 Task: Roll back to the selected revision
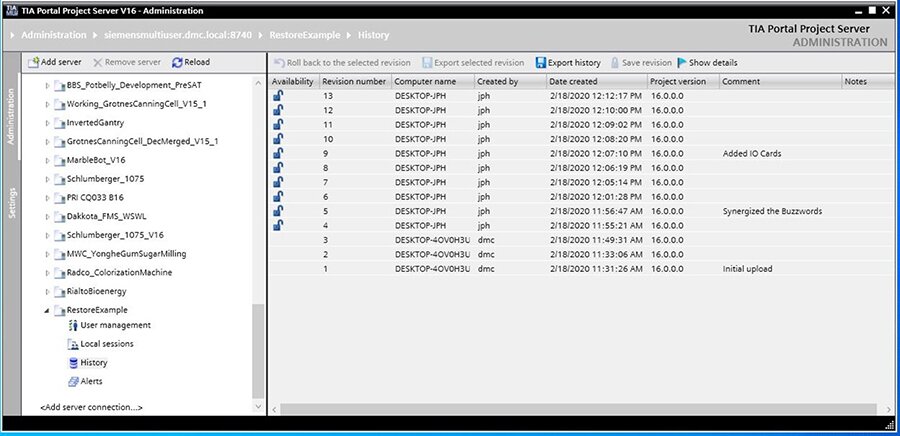(343, 63)
